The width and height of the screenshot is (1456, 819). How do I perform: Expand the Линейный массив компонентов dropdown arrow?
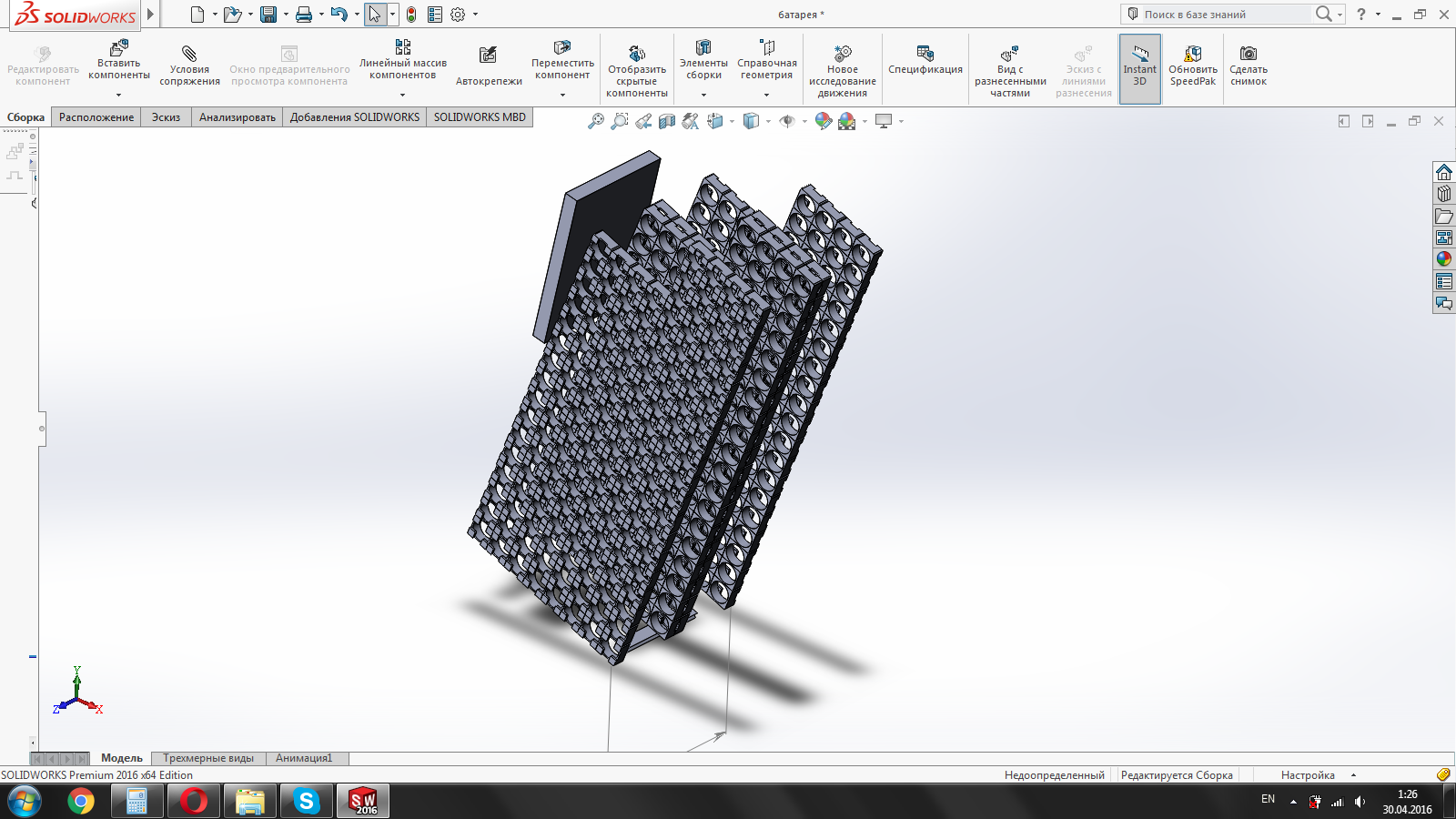click(402, 95)
